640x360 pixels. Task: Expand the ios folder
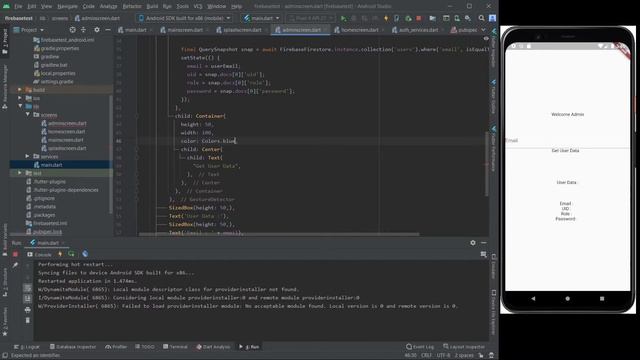tap(20, 98)
